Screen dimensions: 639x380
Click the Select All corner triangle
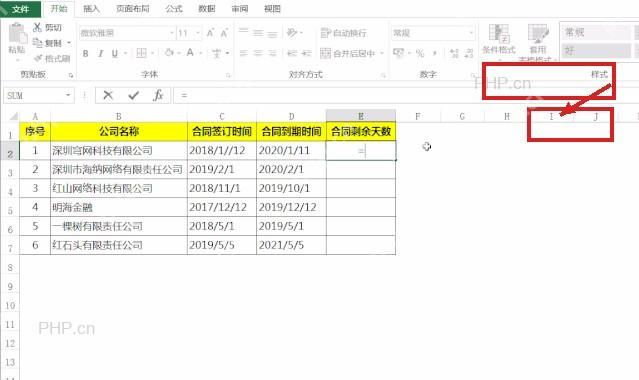[x=13, y=117]
